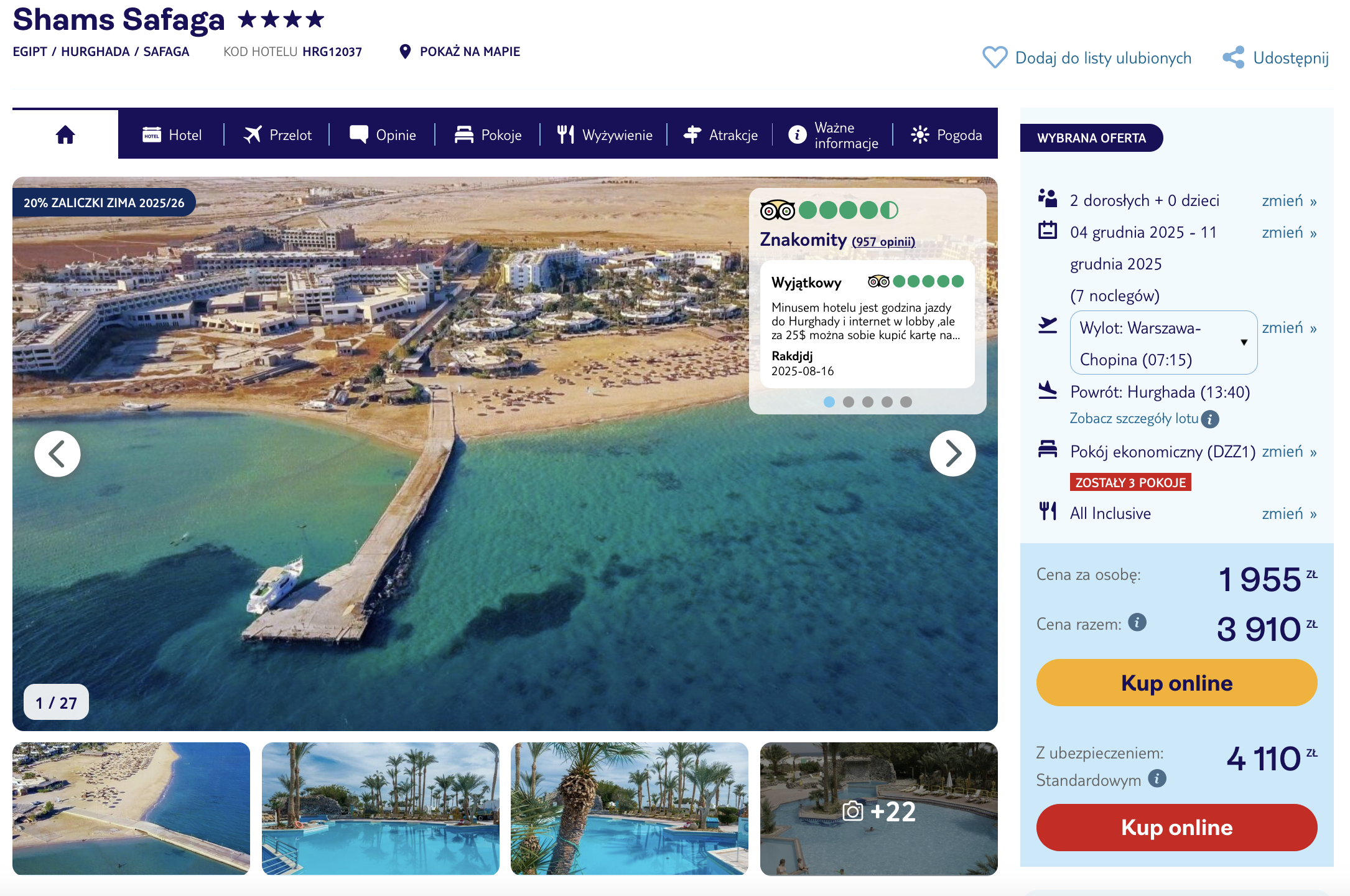Image resolution: width=1350 pixels, height=896 pixels.
Task: Select the fifth review carousel dot
Action: tap(906, 402)
